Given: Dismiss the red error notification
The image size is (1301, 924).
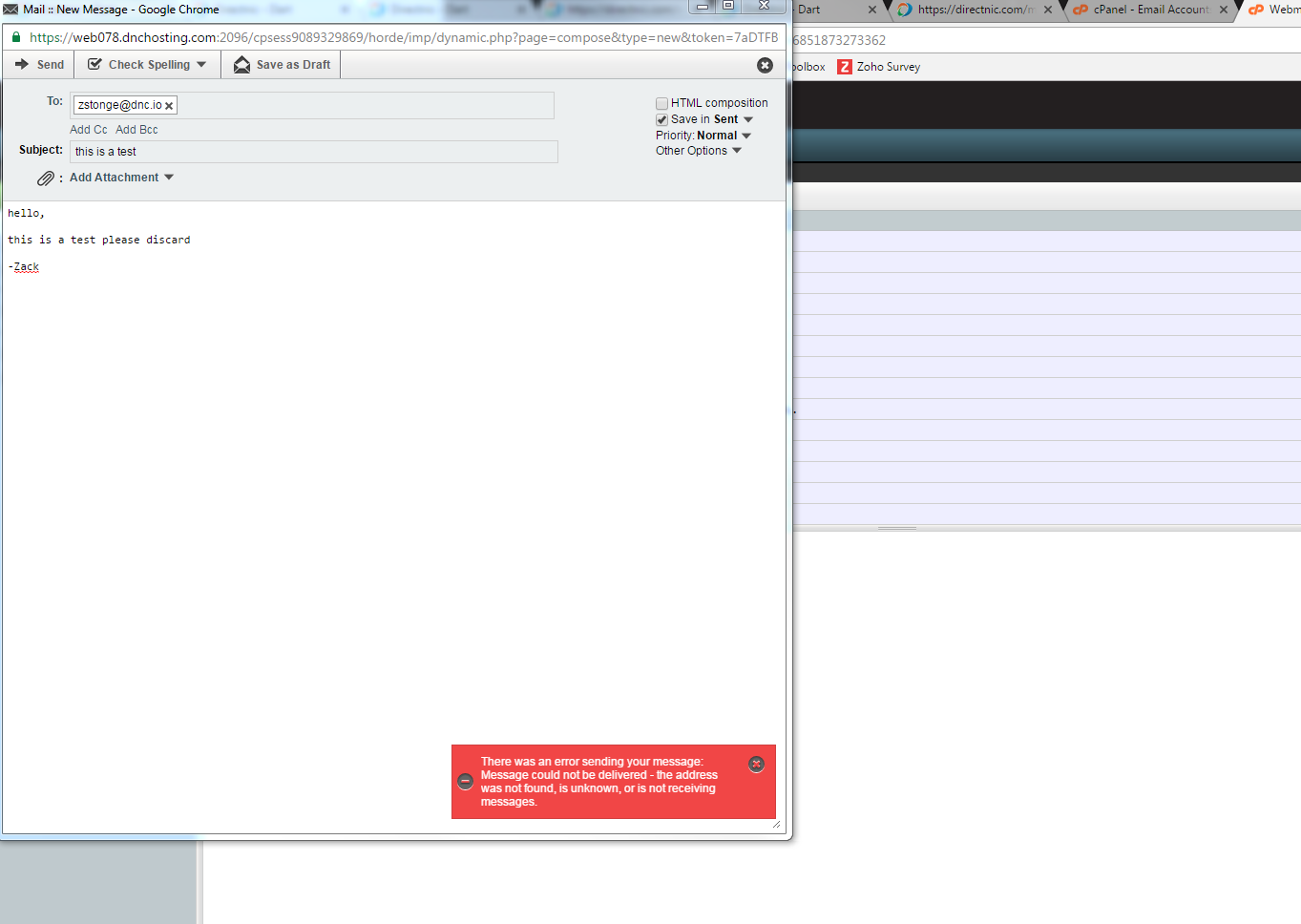Looking at the screenshot, I should 756,764.
